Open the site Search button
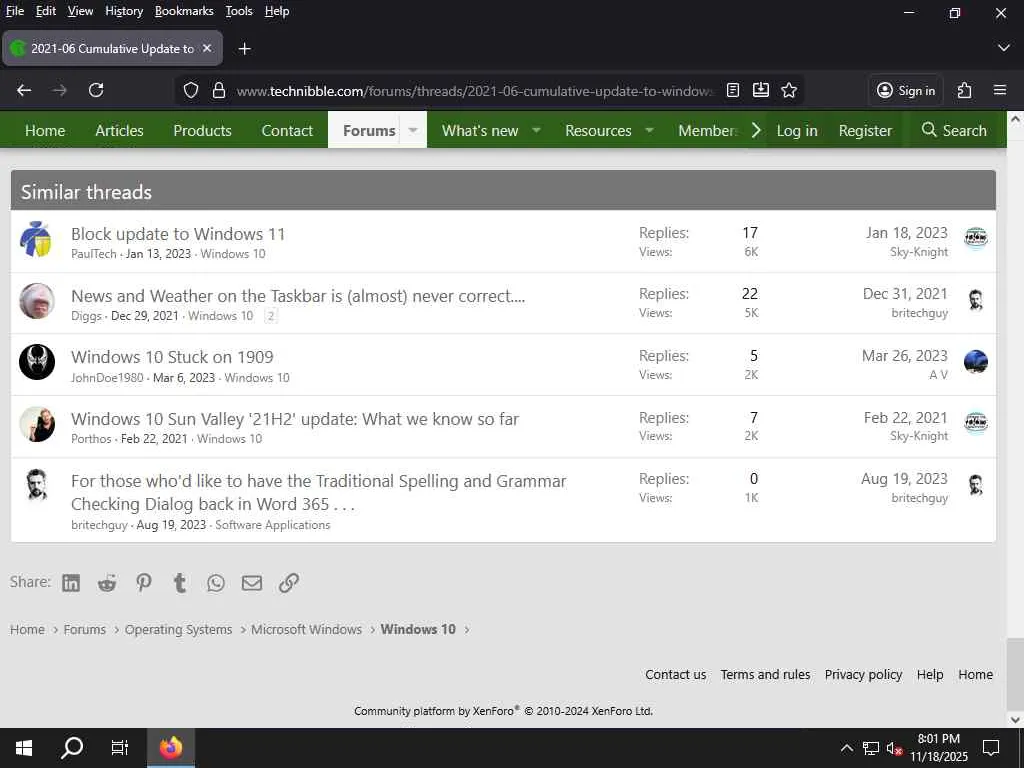 954,131
